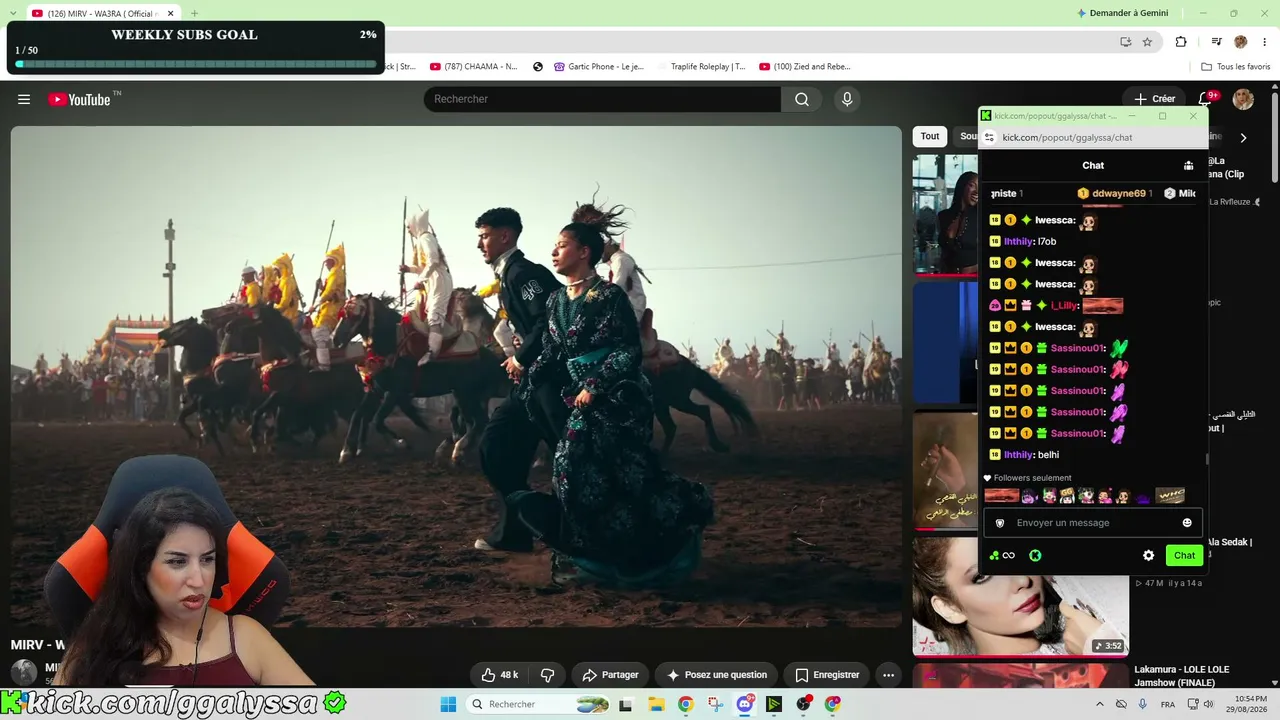1280x720 pixels.
Task: Open a new Chrome tab
Action: 194,14
